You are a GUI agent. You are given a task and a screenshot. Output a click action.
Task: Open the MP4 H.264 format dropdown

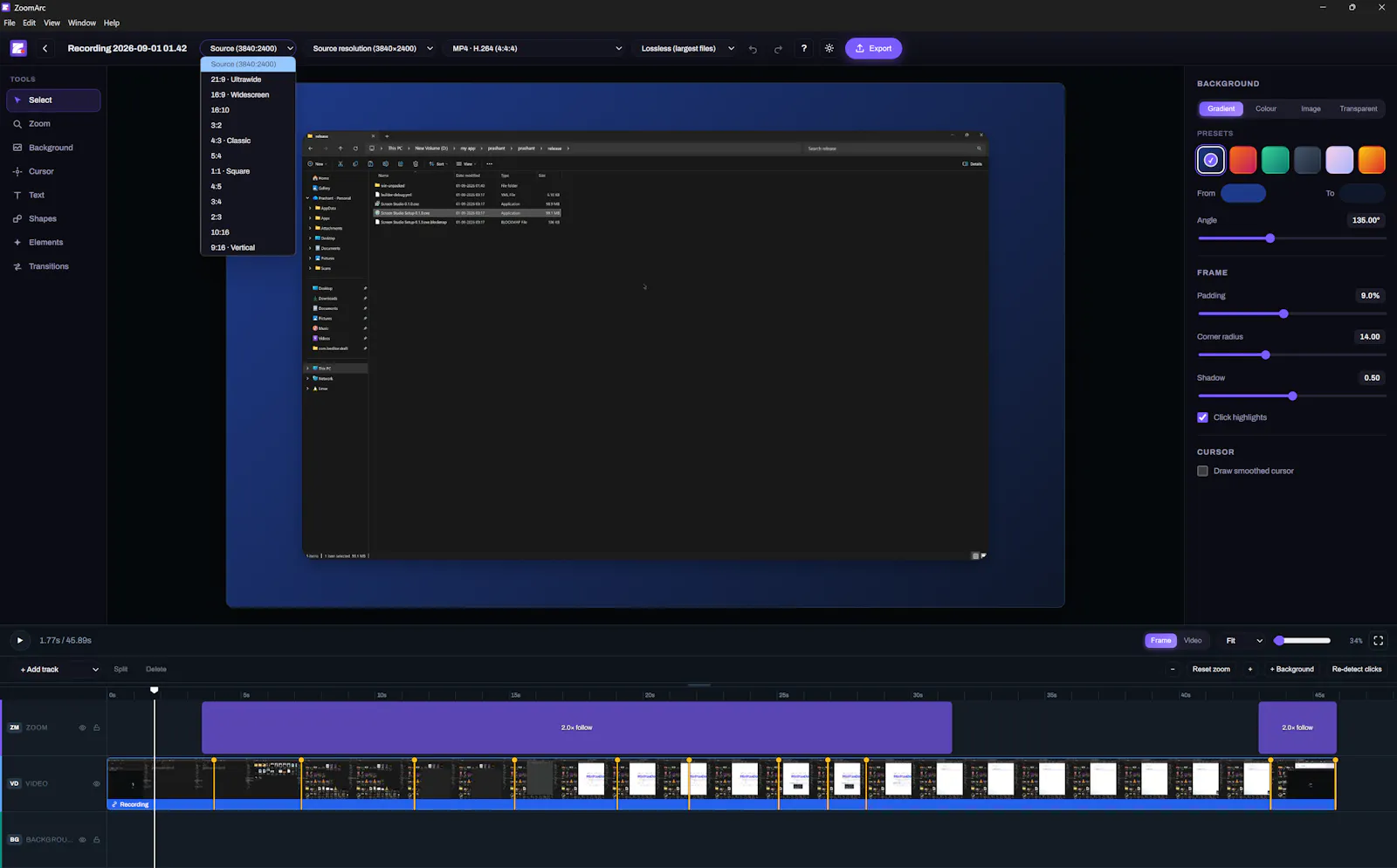[x=537, y=49]
